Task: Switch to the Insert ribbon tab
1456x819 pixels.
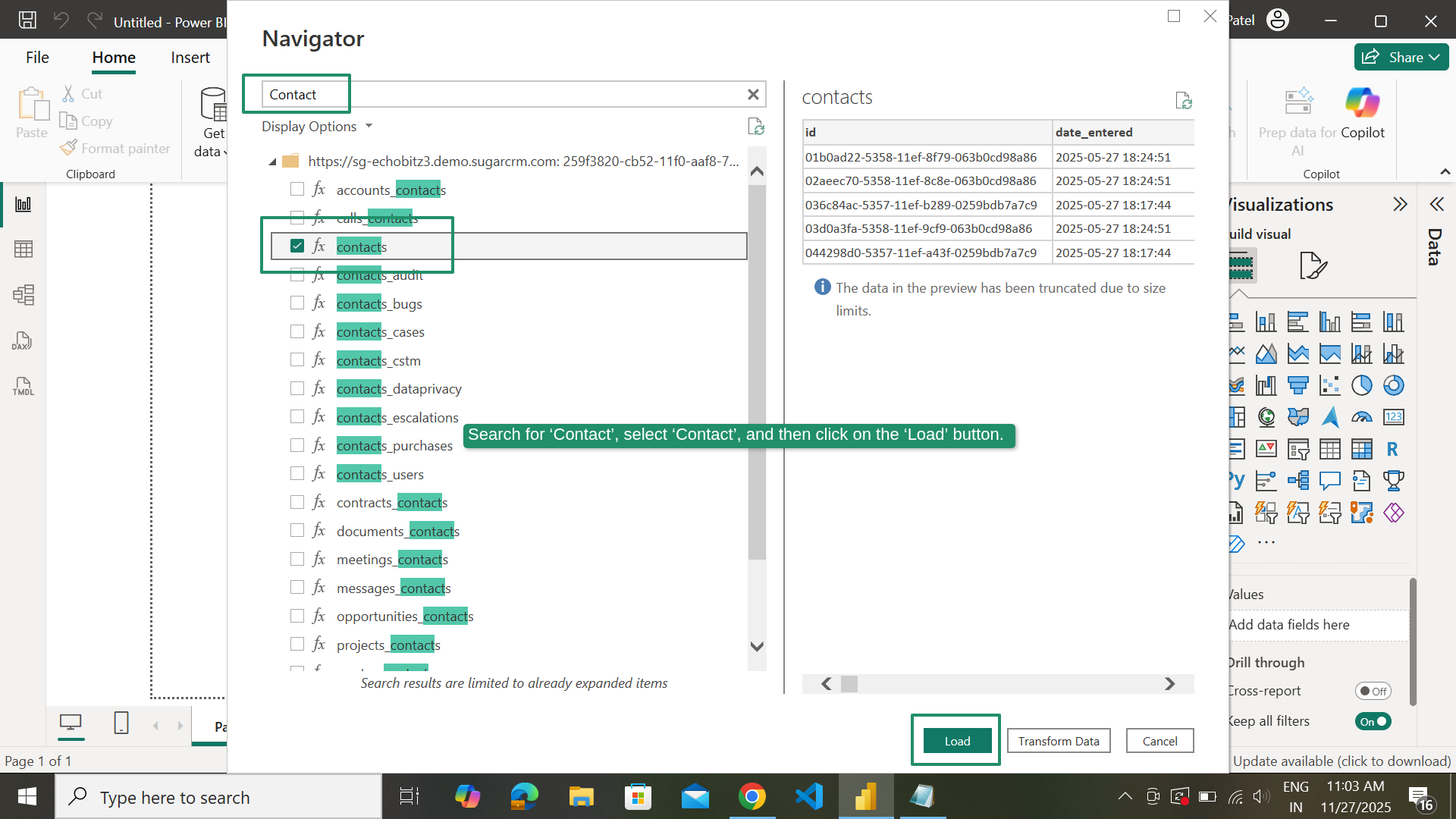Action: point(190,57)
